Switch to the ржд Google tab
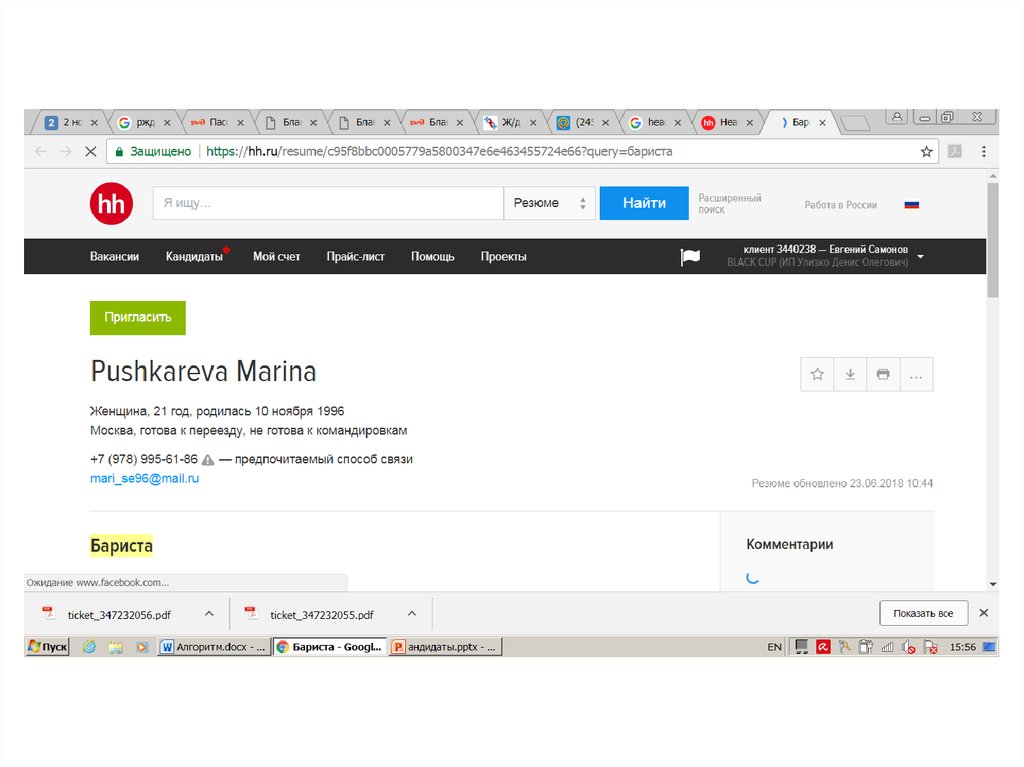Viewport: 1024px width, 767px height. pos(142,122)
